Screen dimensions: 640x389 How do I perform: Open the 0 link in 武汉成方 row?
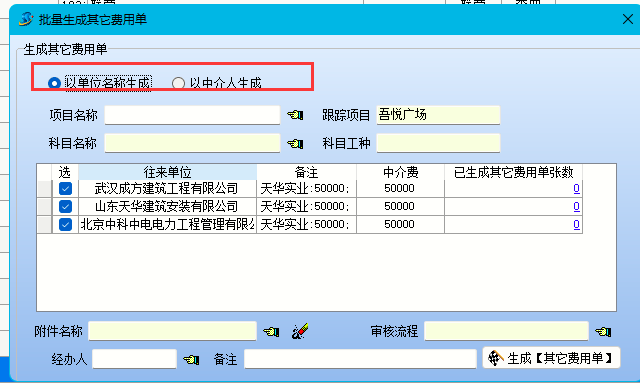pos(576,189)
